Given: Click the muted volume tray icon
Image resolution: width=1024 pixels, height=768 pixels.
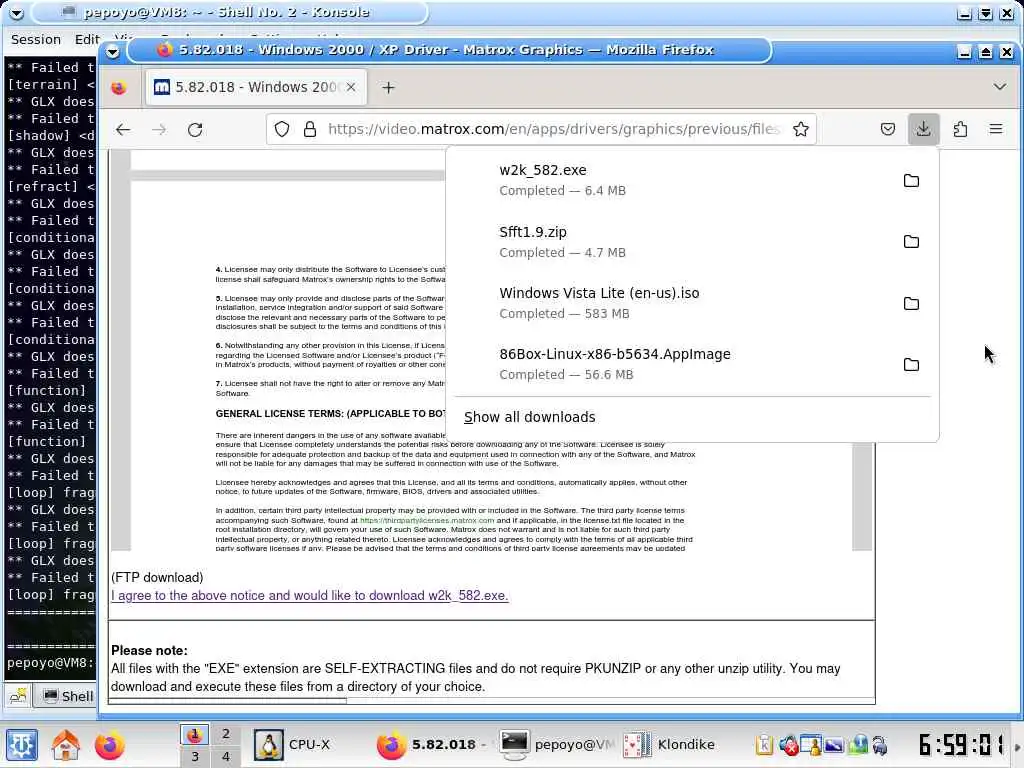Looking at the screenshot, I should pyautogui.click(x=788, y=744).
